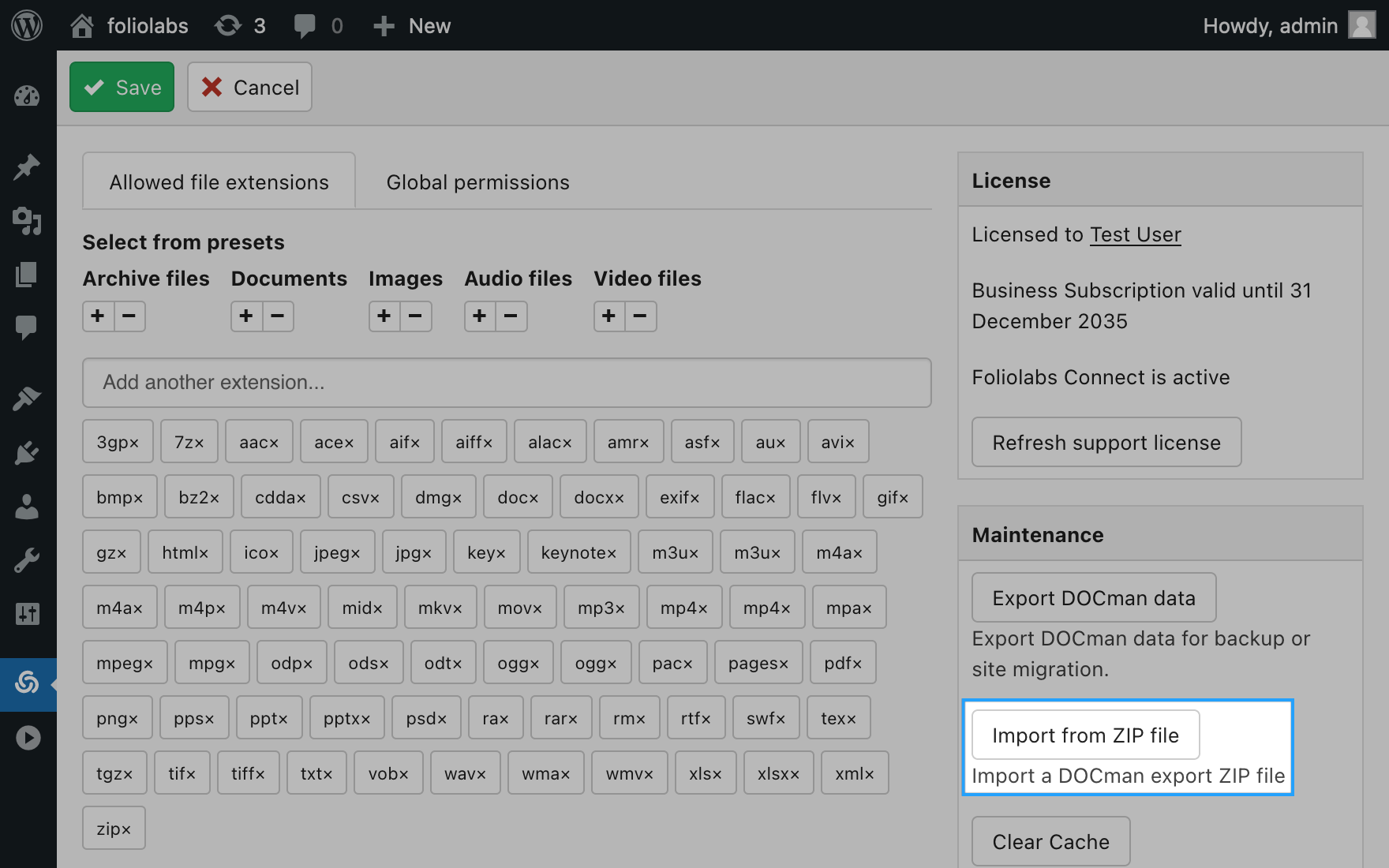Image resolution: width=1389 pixels, height=868 pixels.
Task: Add Archive files preset with plus
Action: pos(98,316)
